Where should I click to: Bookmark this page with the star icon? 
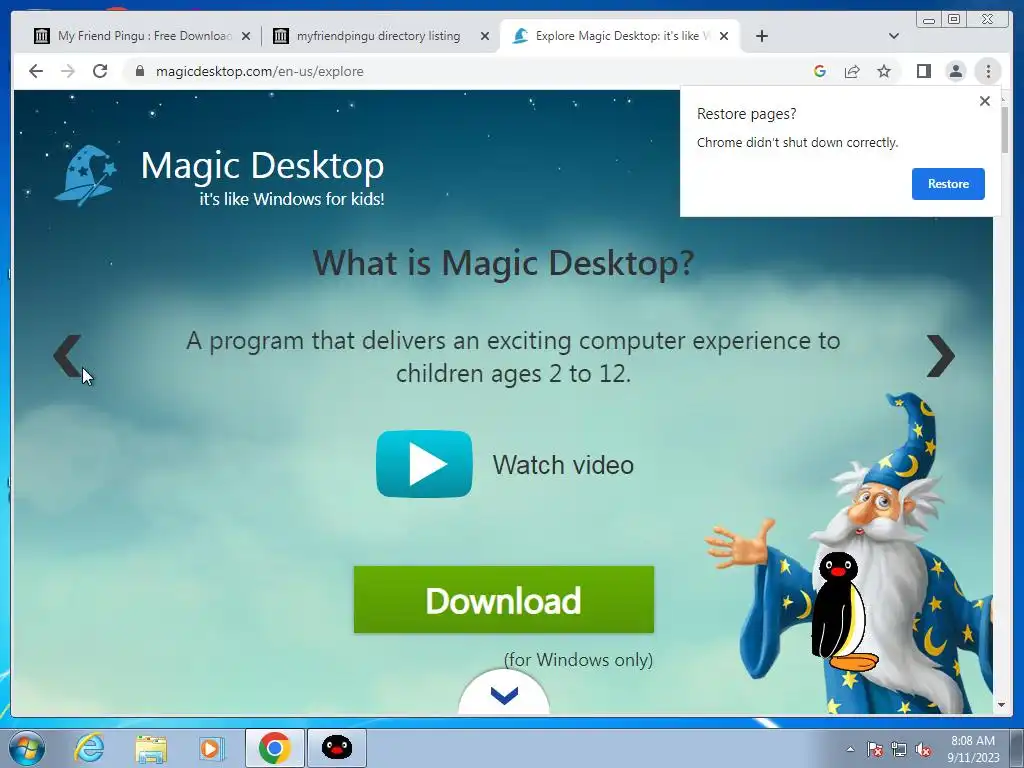(x=884, y=71)
